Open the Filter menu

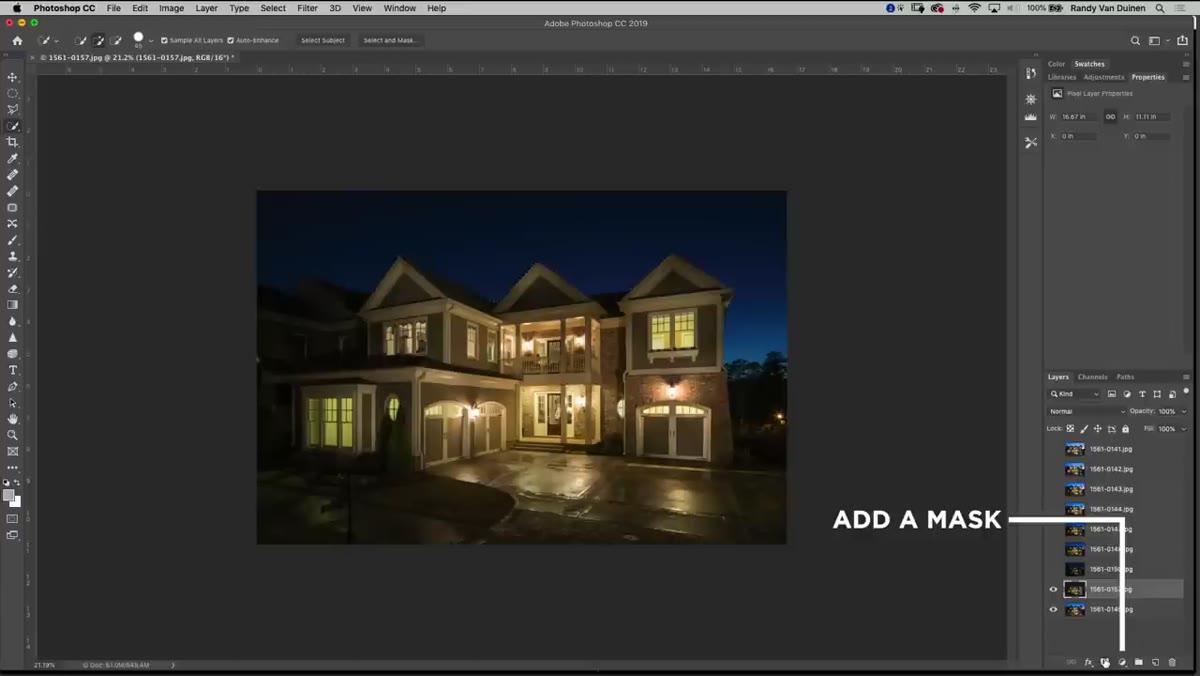tap(307, 8)
